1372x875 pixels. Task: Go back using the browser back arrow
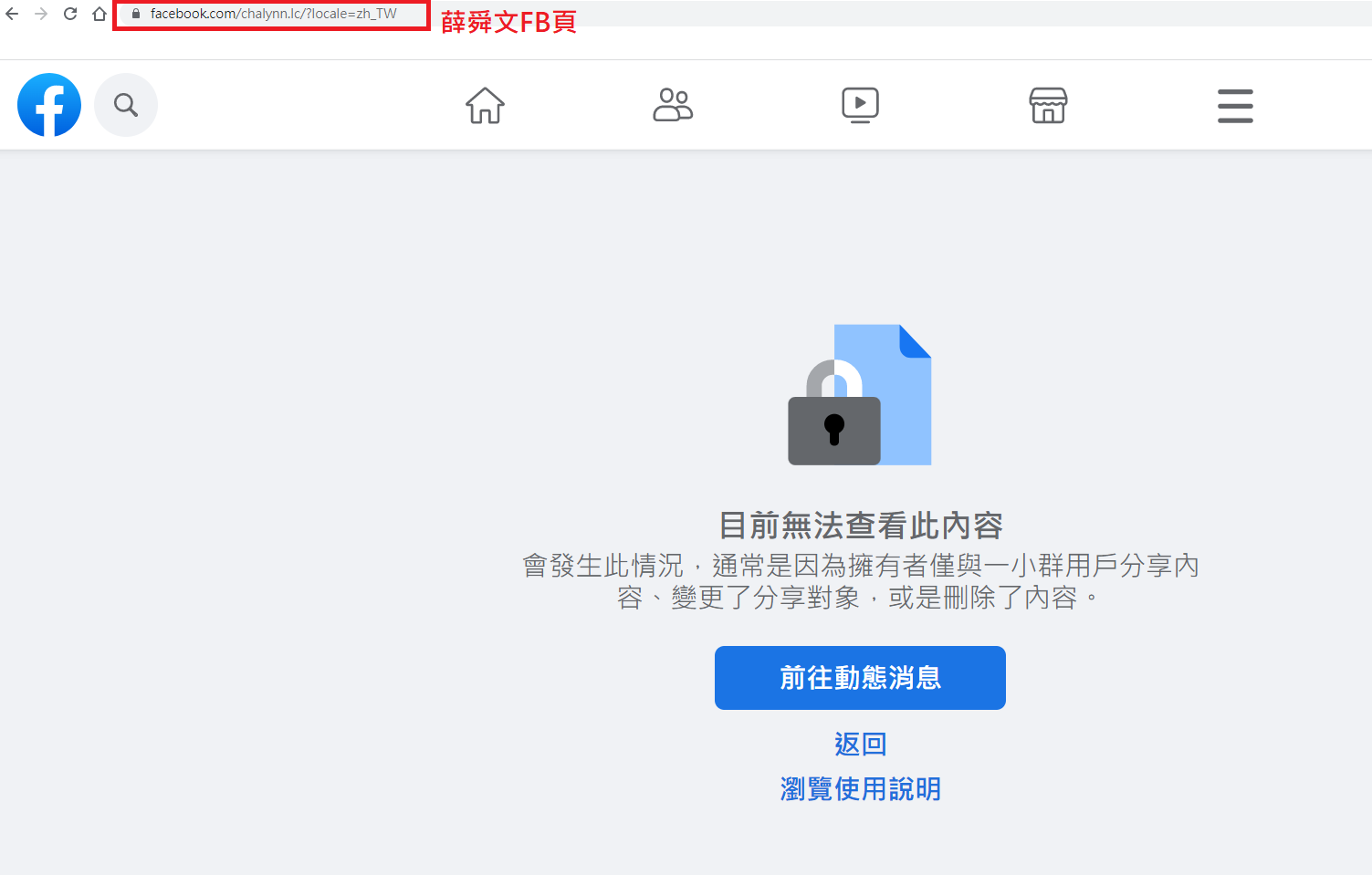(12, 14)
